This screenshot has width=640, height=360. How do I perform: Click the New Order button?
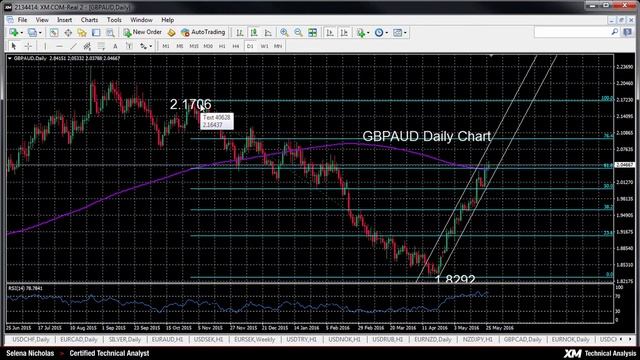point(142,32)
